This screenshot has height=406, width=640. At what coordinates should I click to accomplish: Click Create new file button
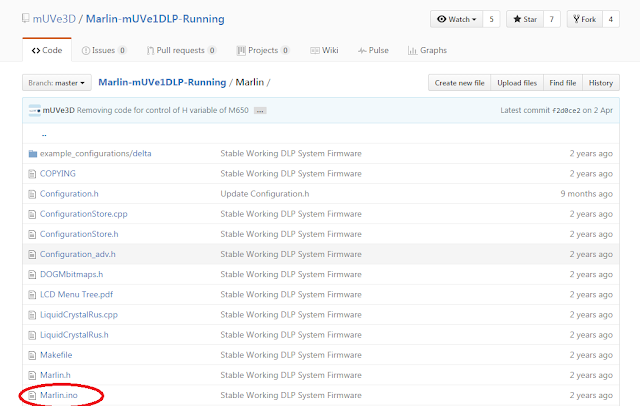coord(460,83)
